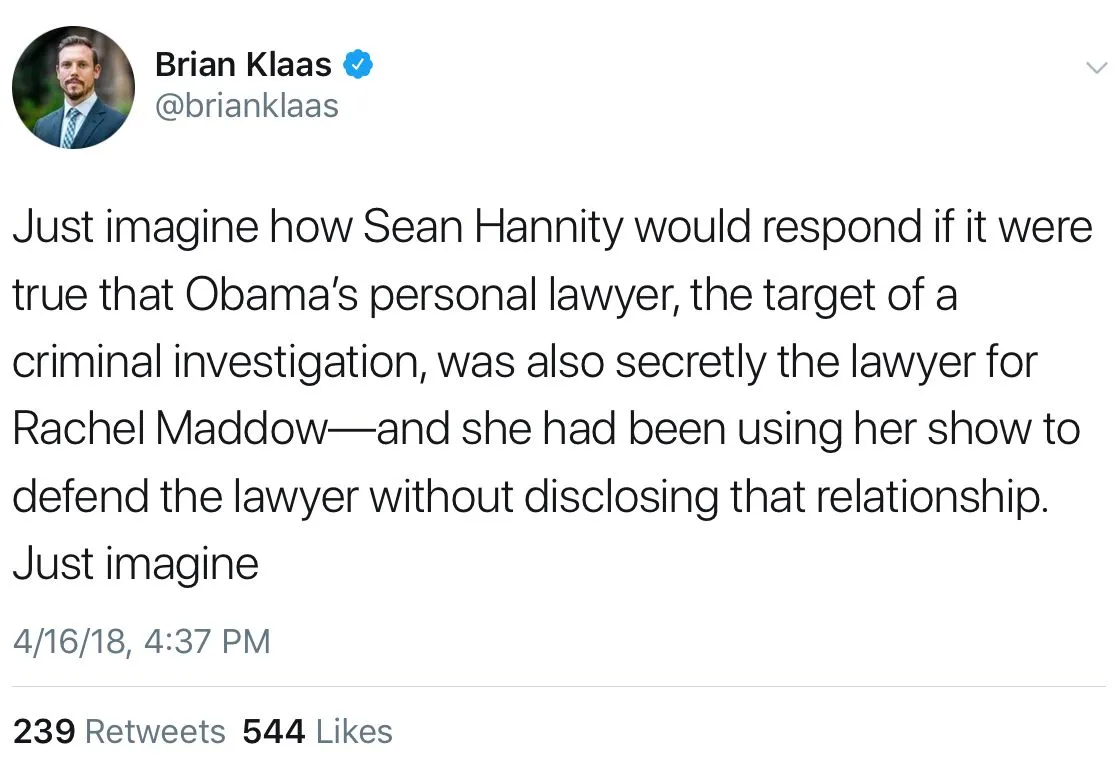Image resolution: width=1119 pixels, height=766 pixels.
Task: Click Brian Klaas's profile photo
Action: 73,88
